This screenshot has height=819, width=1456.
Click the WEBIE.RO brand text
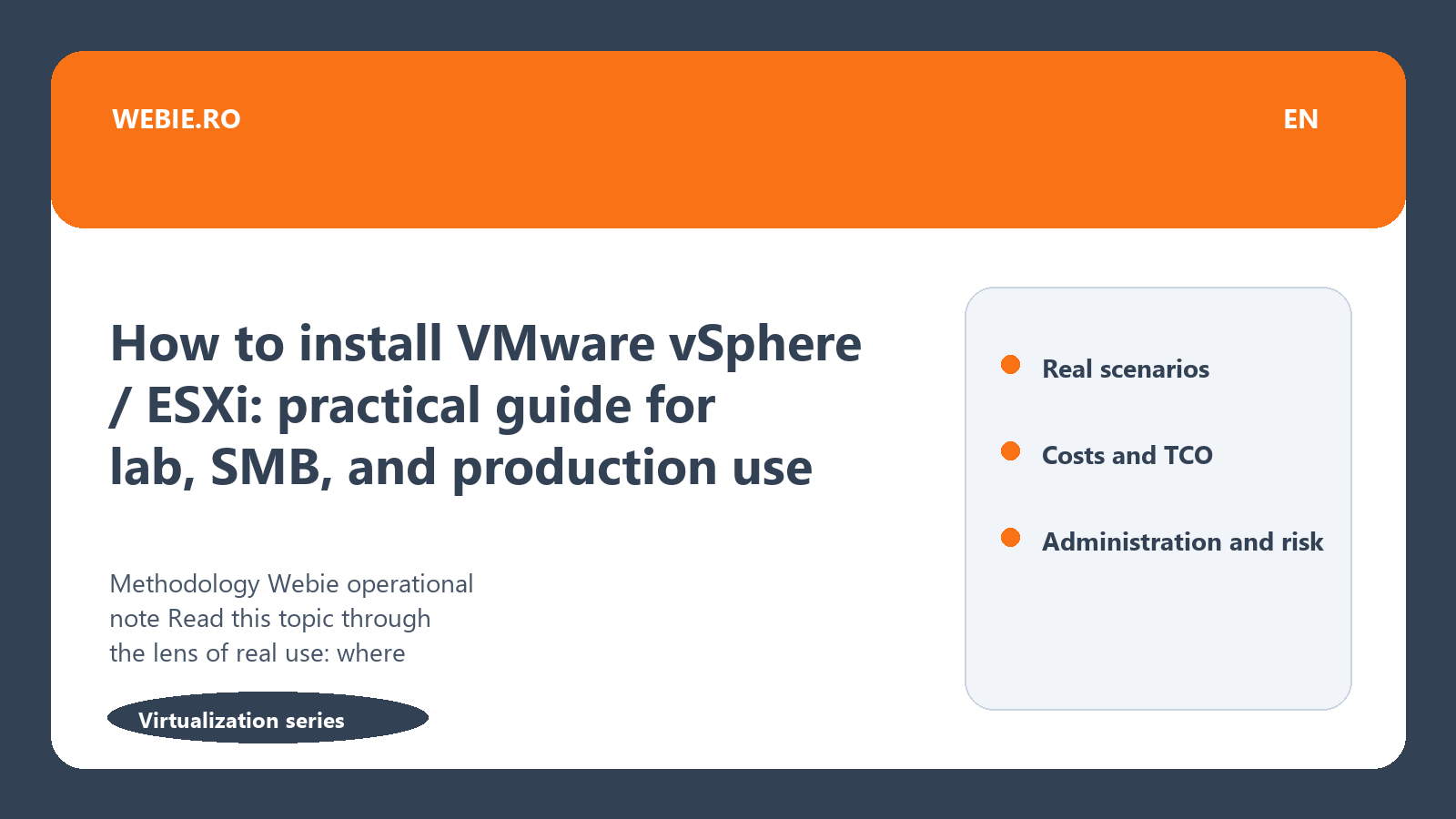tap(177, 119)
